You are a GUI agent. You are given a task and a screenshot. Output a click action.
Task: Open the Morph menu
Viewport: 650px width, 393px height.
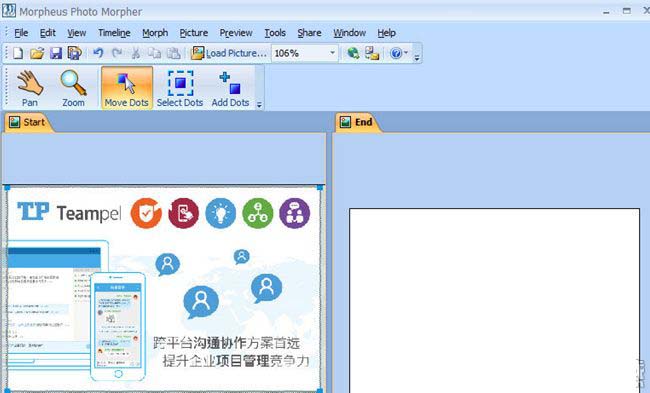(155, 33)
